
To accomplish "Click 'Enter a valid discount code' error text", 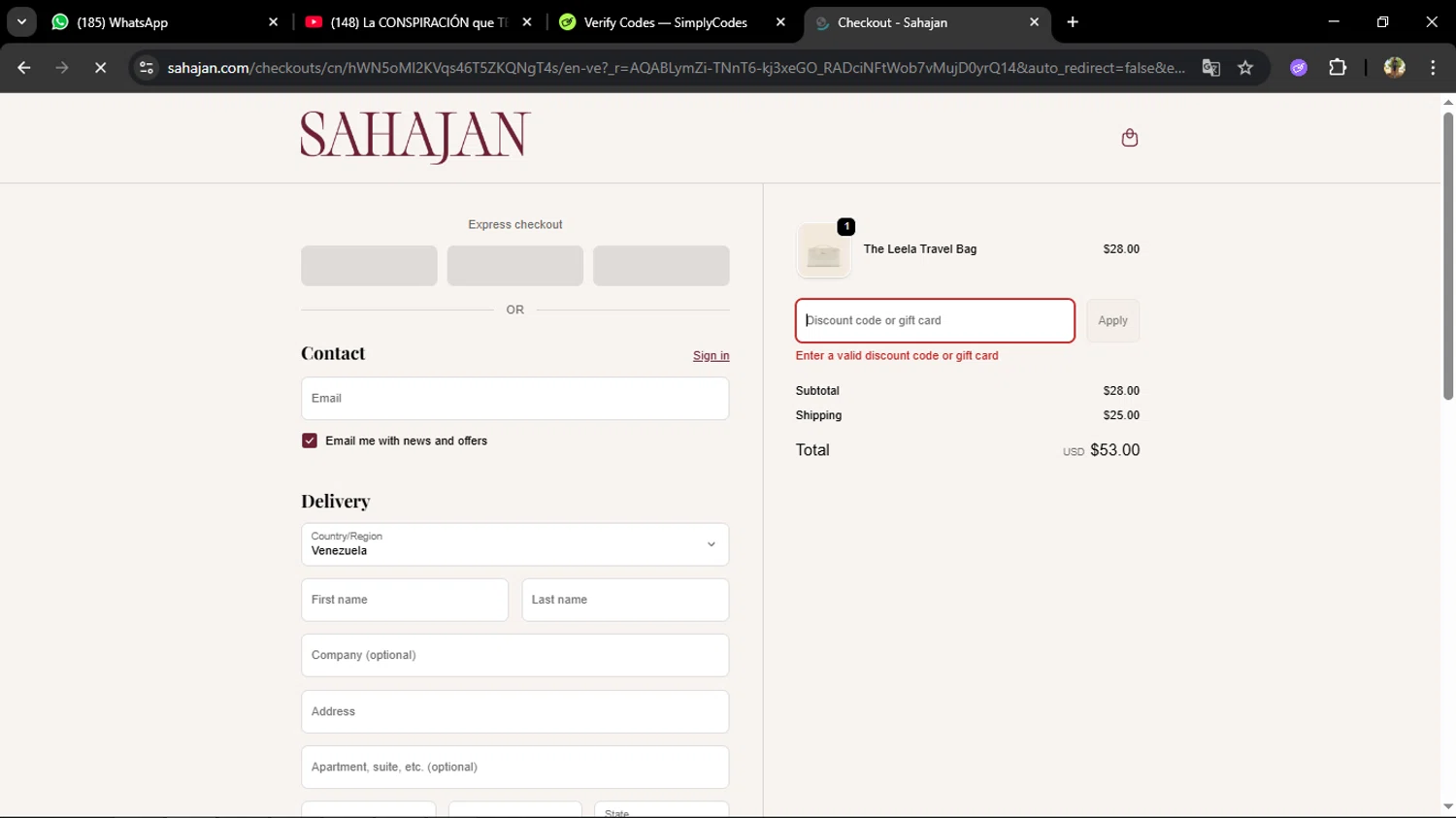I will point(897,356).
